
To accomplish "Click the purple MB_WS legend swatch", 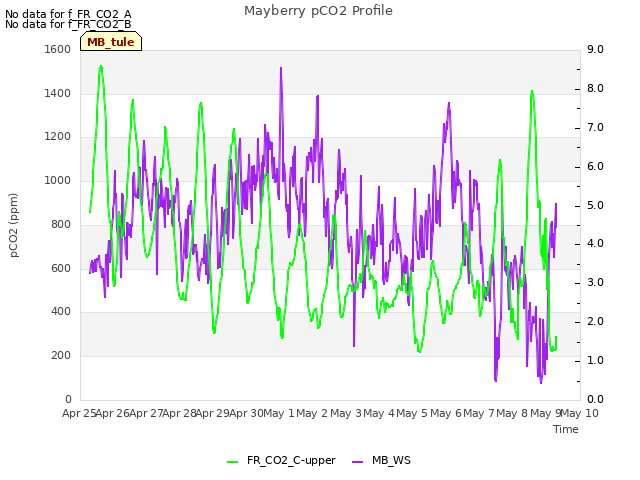I will coord(358,461).
